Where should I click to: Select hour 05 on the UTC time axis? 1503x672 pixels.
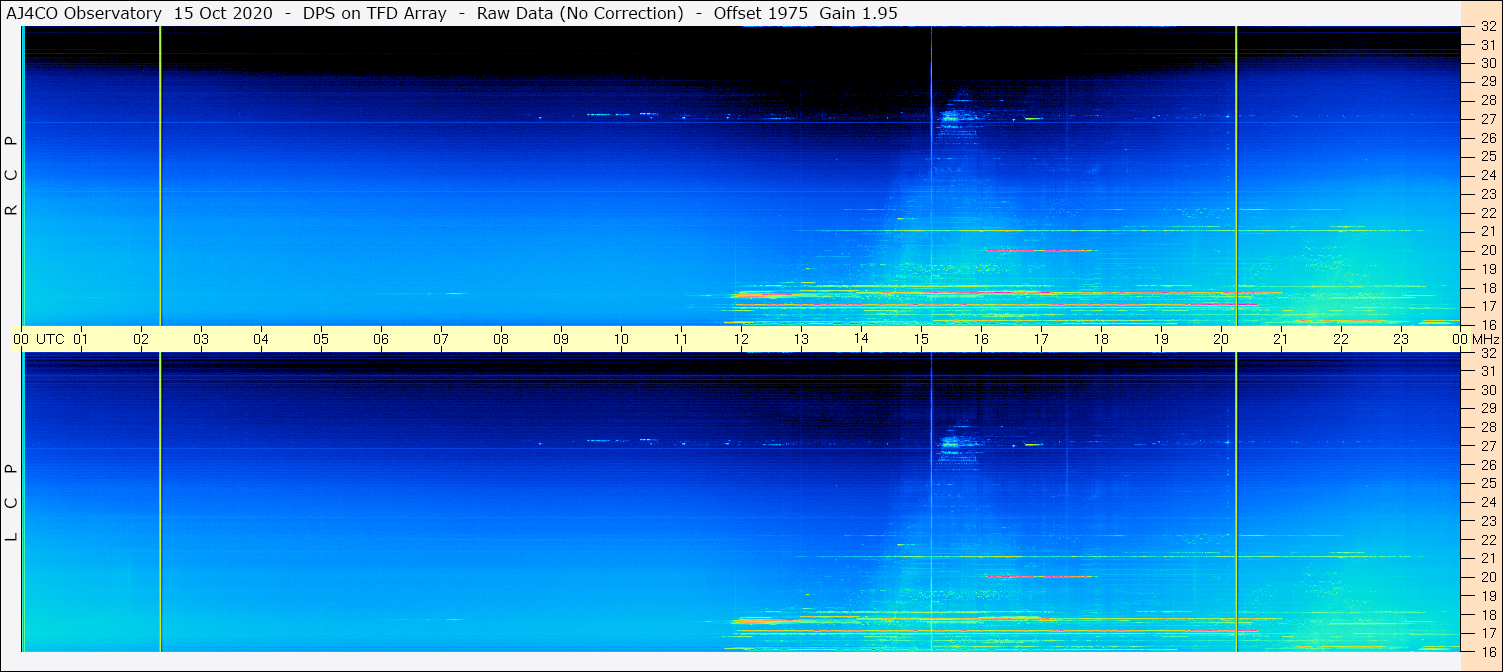pos(321,339)
